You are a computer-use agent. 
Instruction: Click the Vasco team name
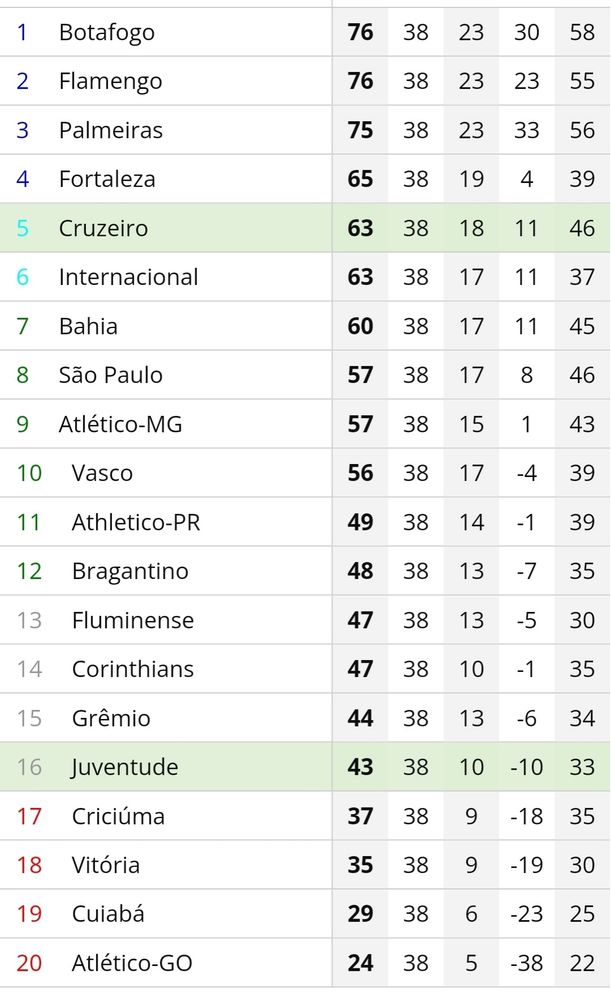102,473
